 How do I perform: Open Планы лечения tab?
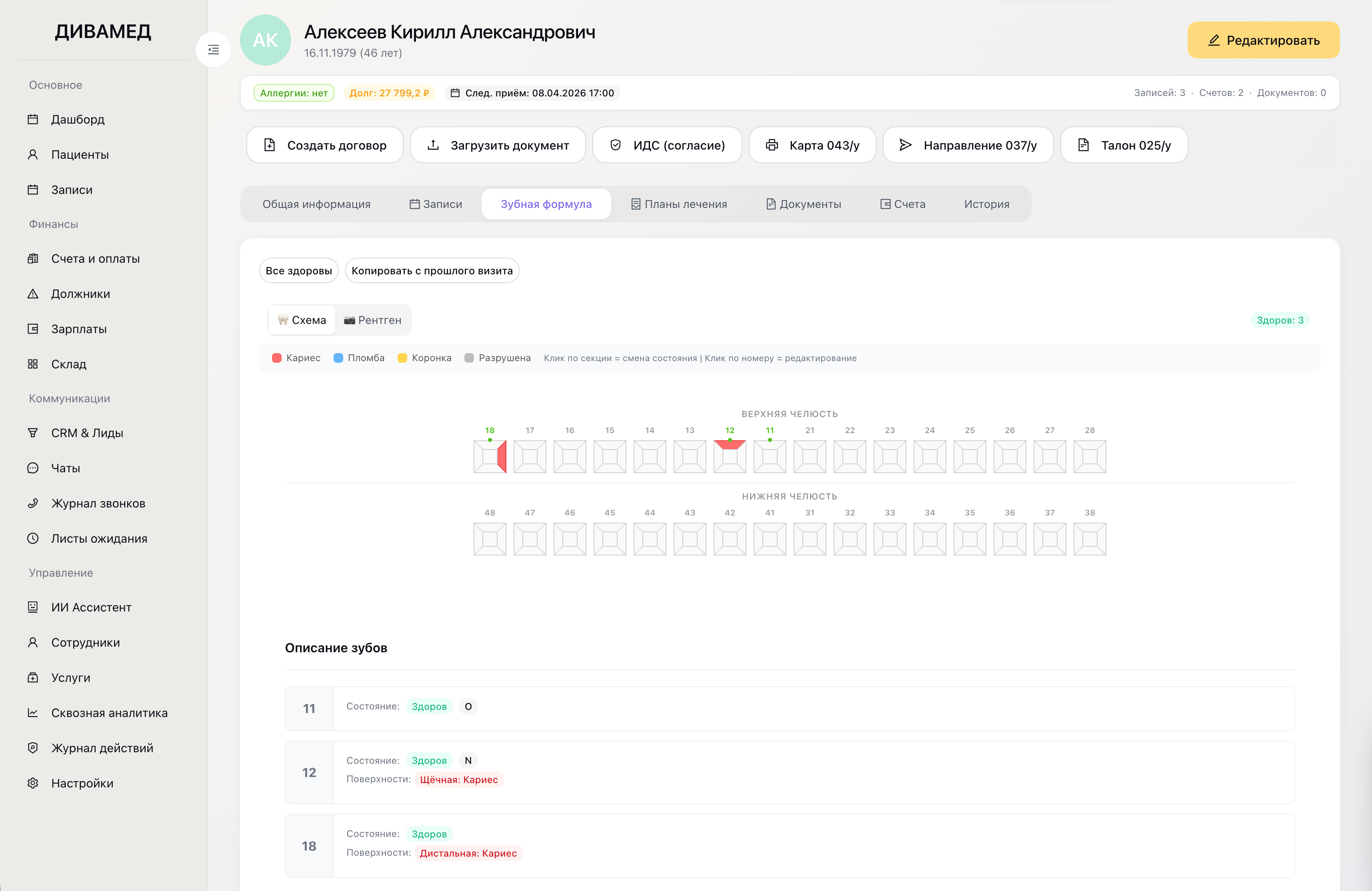click(x=679, y=204)
